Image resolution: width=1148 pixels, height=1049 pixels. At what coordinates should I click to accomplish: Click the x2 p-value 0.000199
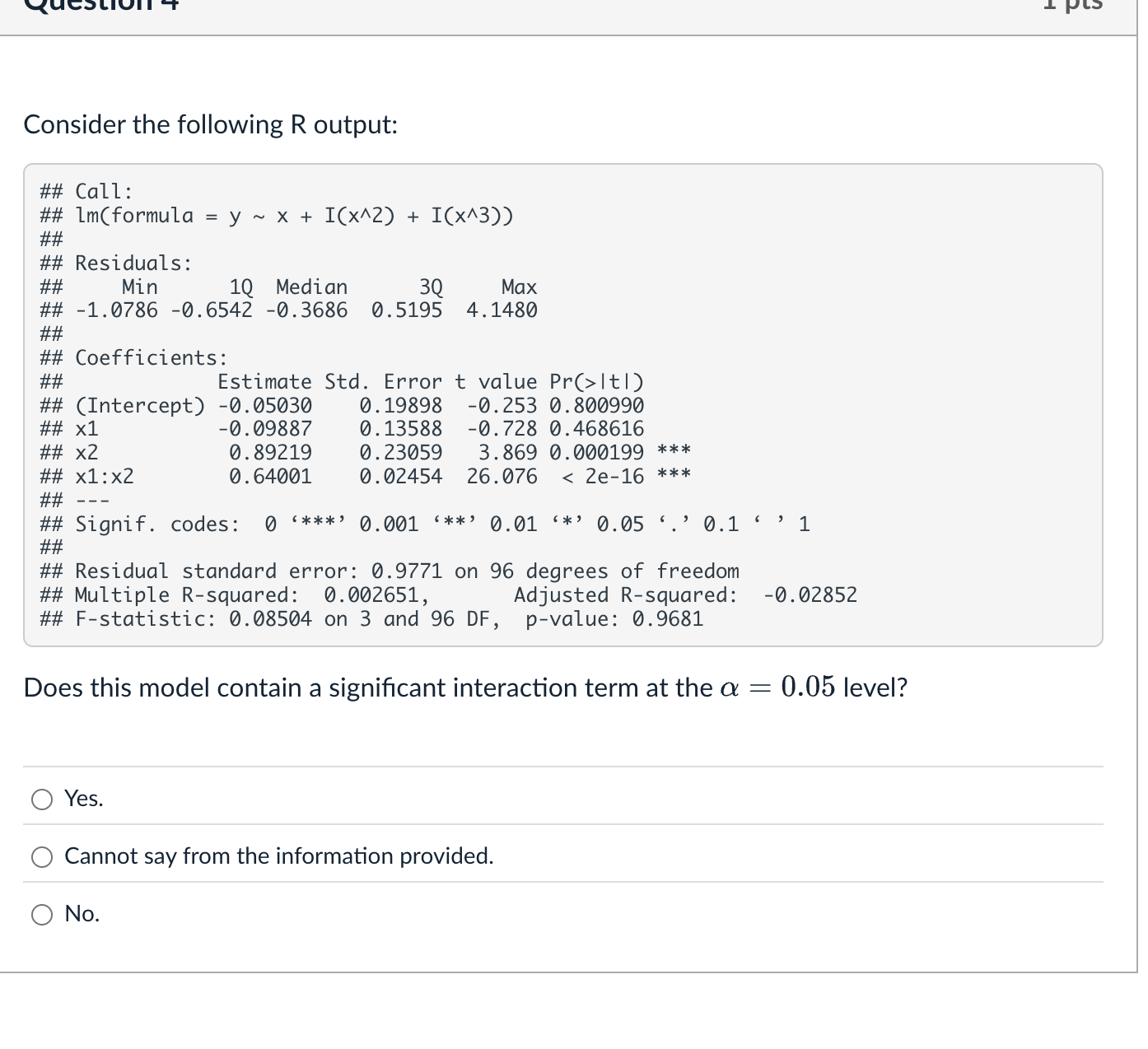597,453
